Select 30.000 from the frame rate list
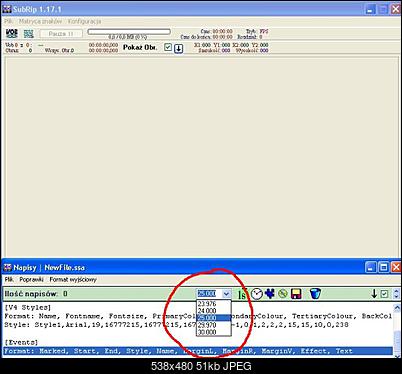The width and height of the screenshot is (402, 374). coord(213,332)
